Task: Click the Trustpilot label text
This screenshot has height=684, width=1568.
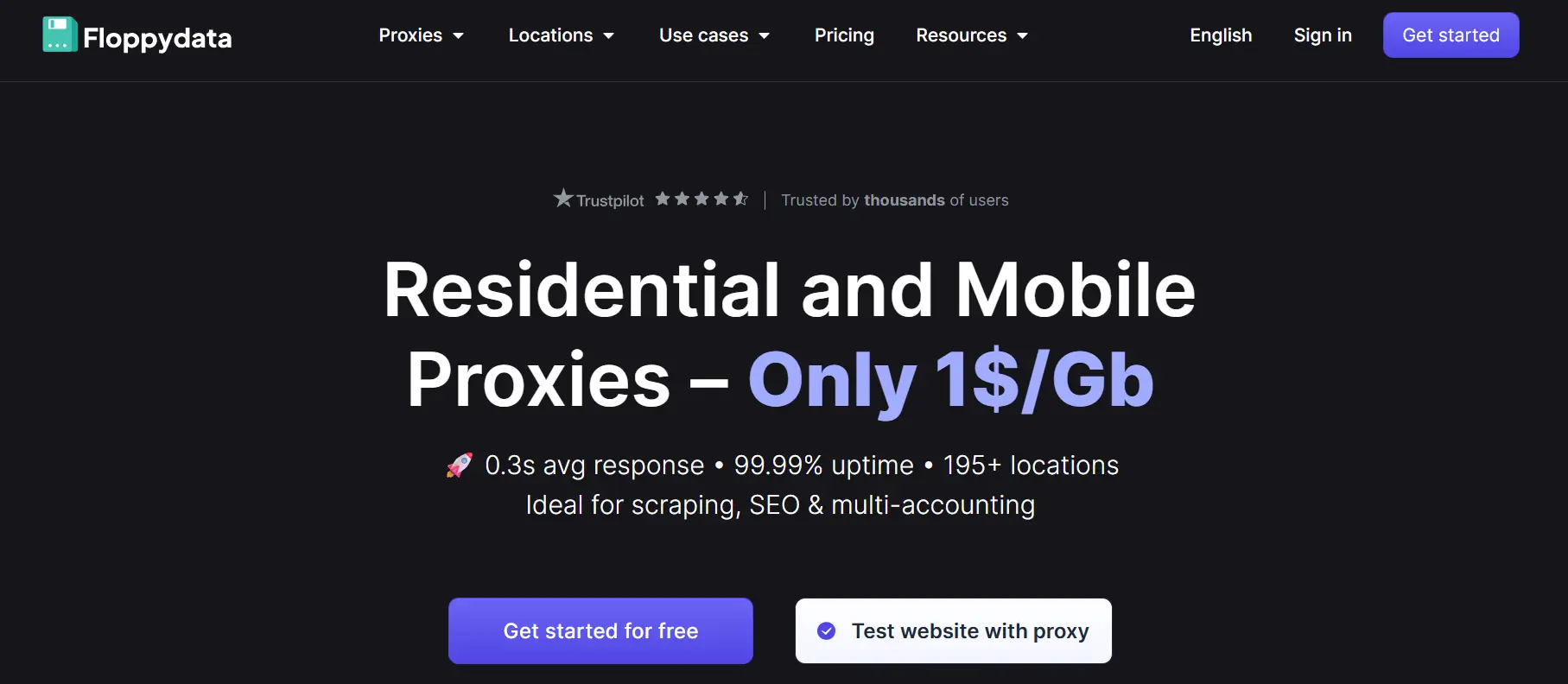Action: pos(610,201)
